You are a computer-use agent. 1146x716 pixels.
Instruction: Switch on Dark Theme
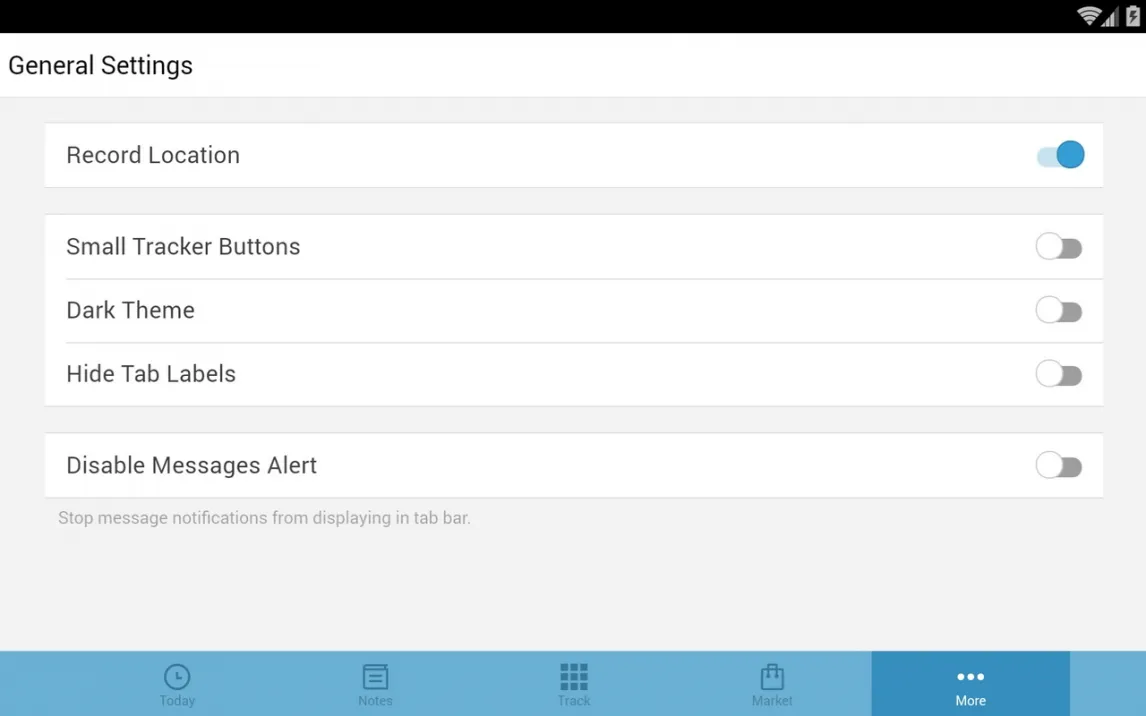pyautogui.click(x=1059, y=311)
